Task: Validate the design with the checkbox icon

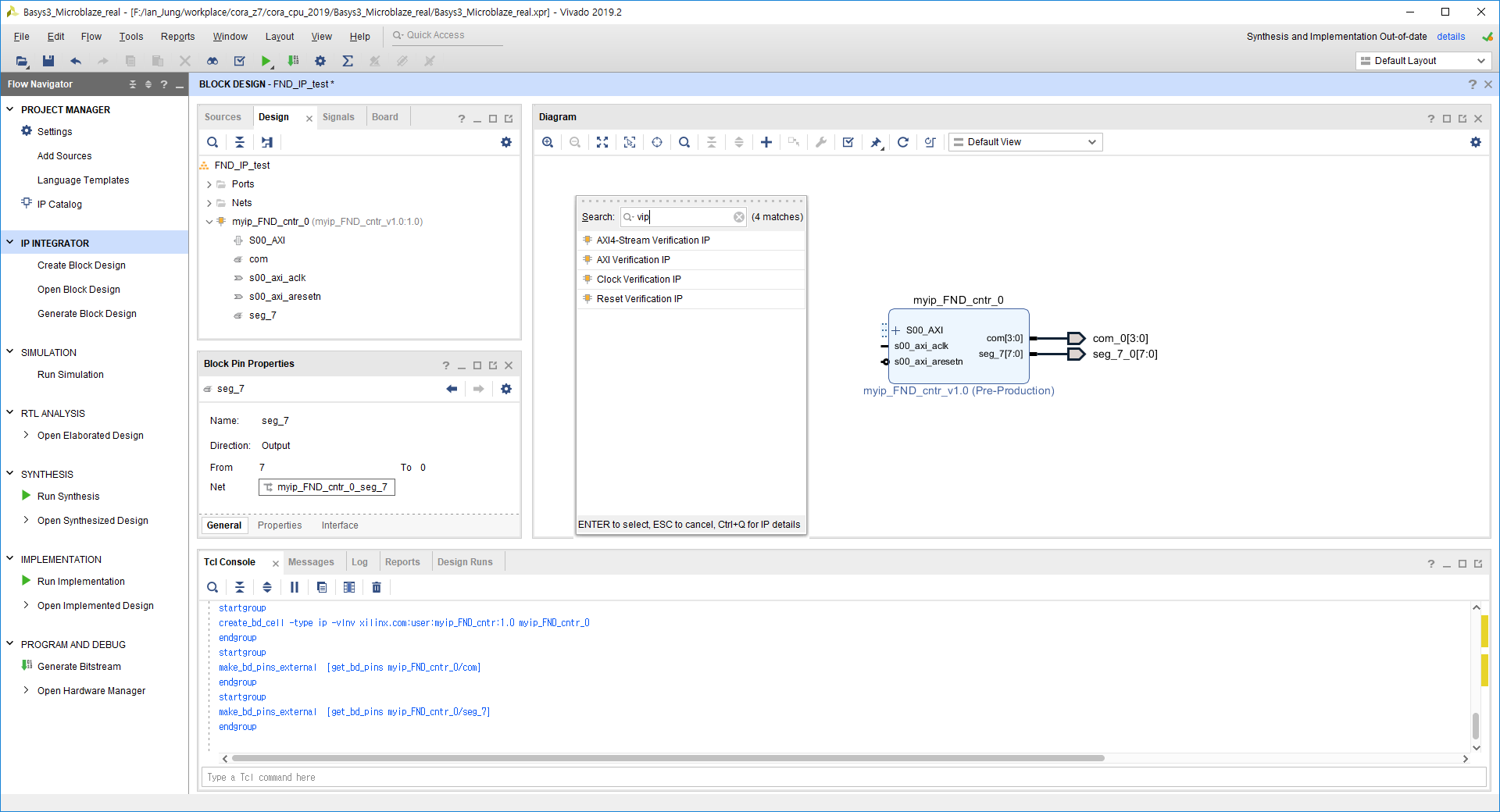Action: coord(848,142)
